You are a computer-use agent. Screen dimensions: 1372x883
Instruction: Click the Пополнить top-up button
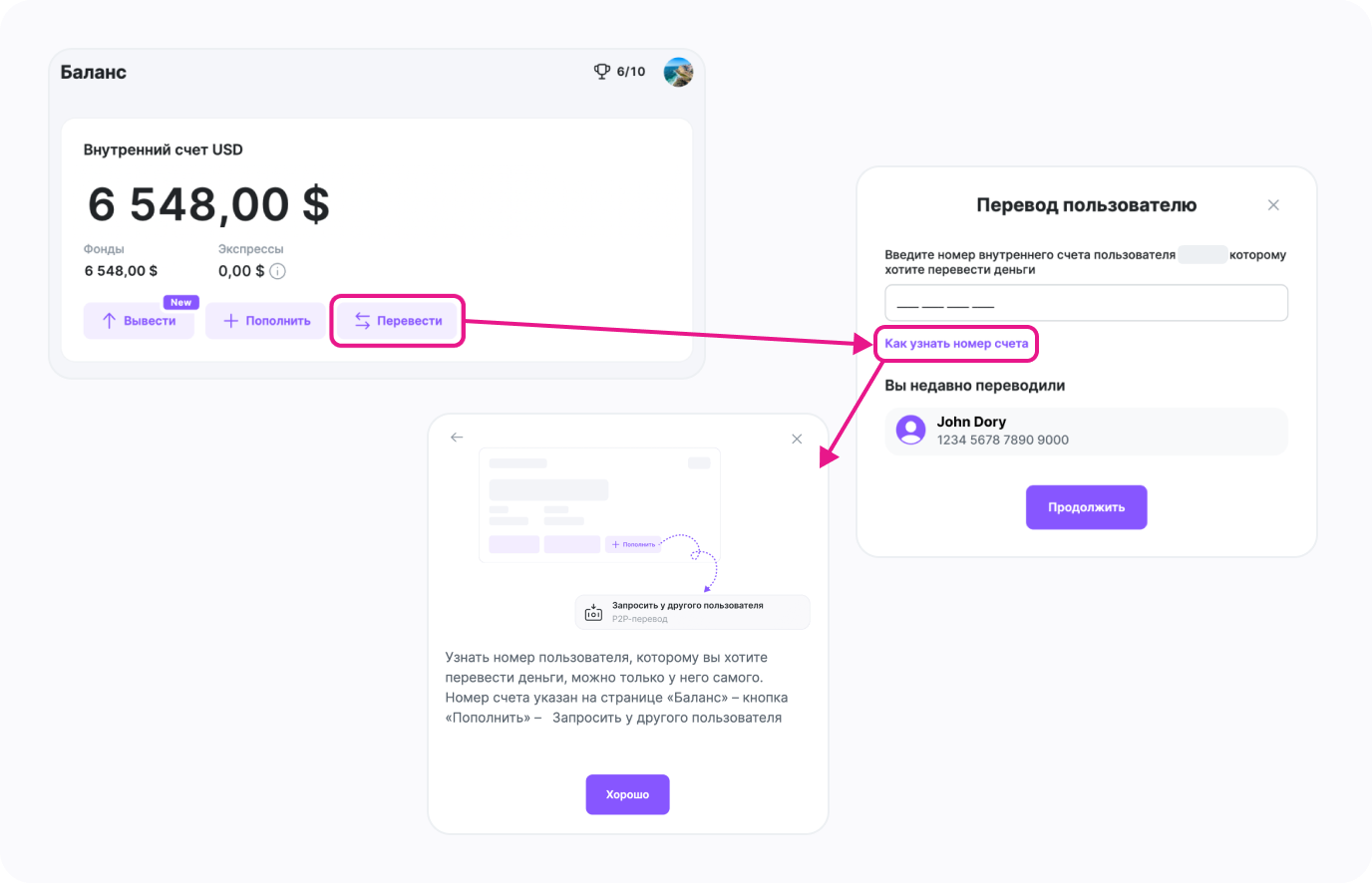pos(266,321)
